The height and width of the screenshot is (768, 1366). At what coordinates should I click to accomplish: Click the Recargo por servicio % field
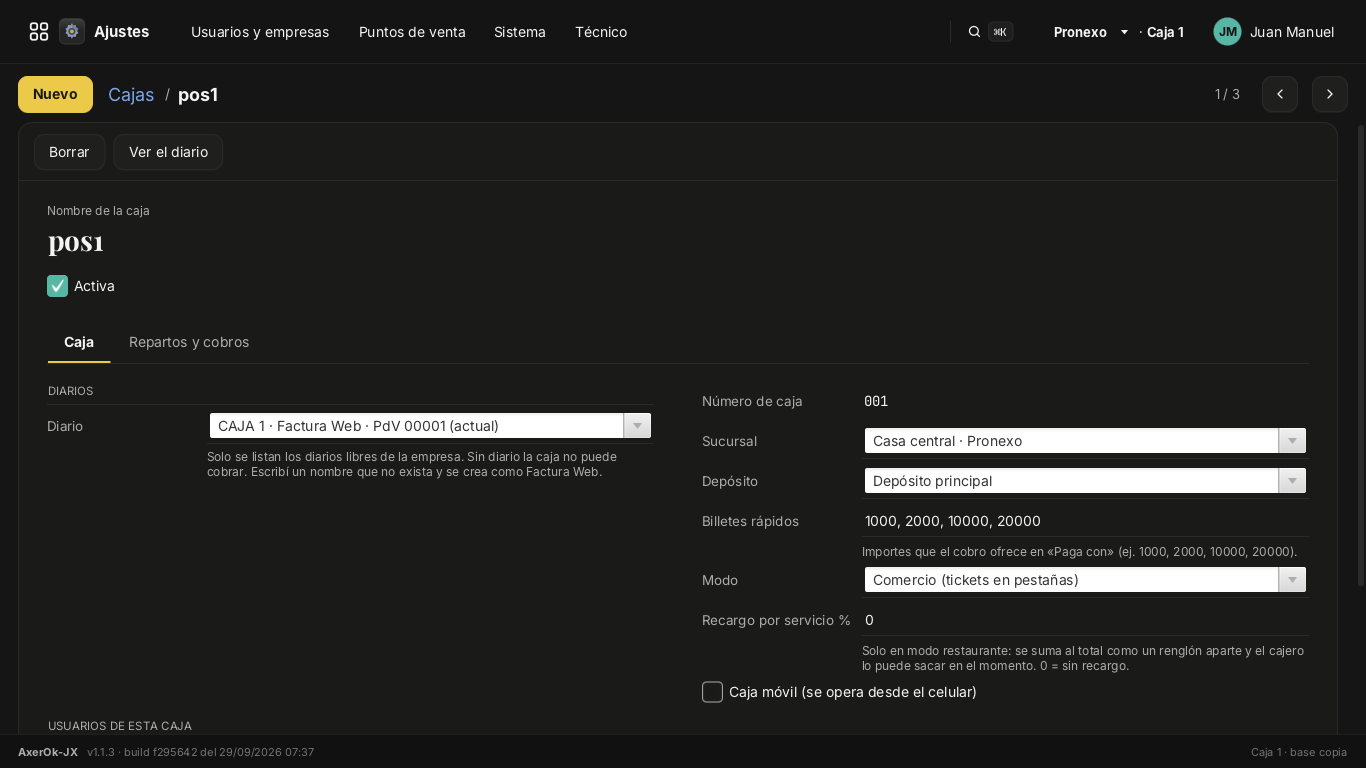pos(1084,620)
